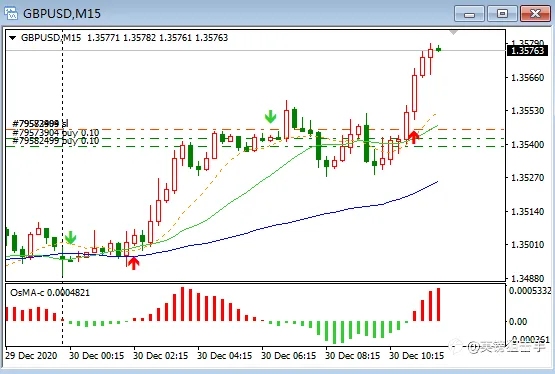This screenshot has height=374, width=555.
Task: Click the chart shift triangle marker
Action: [x=453, y=33]
